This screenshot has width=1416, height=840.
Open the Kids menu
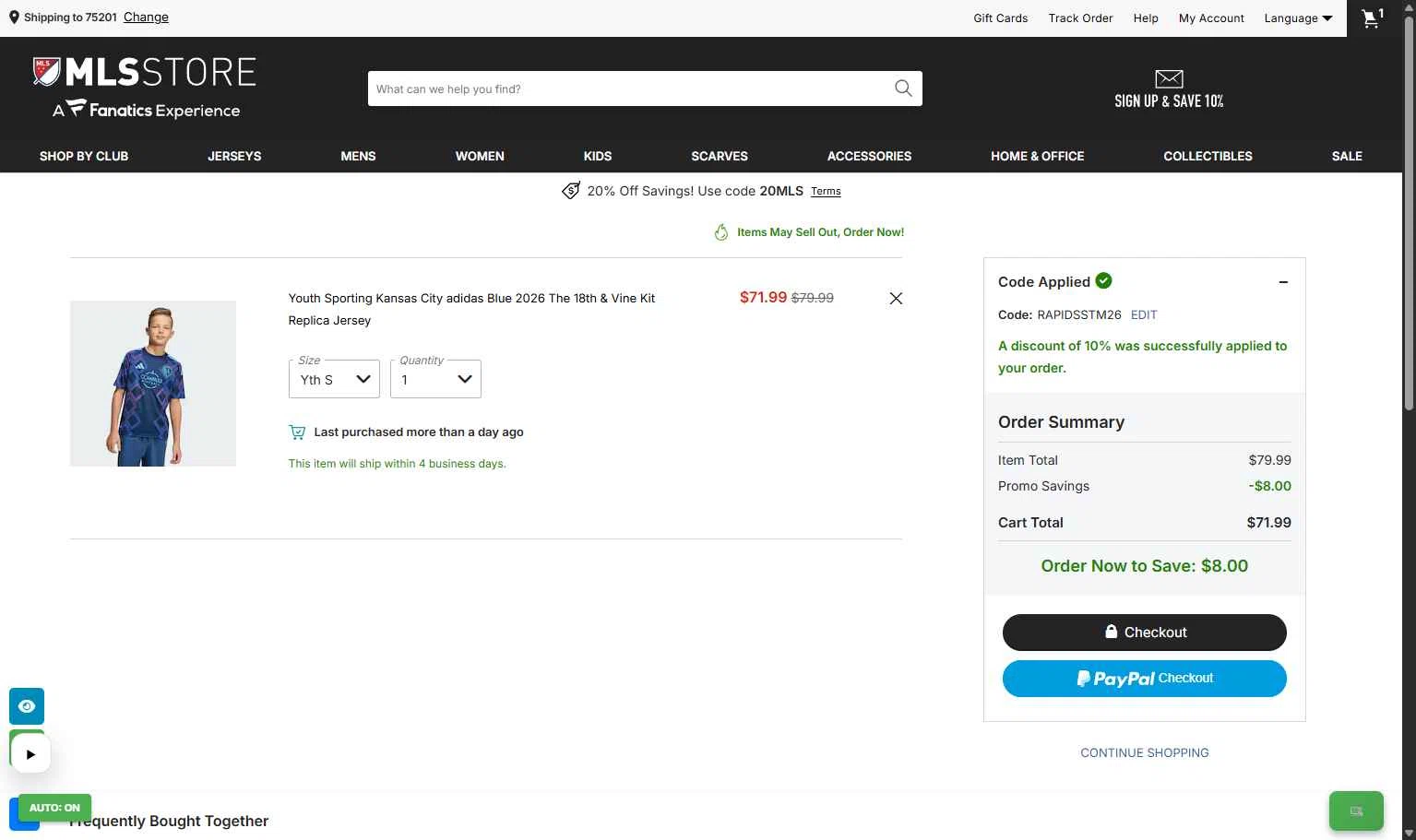[598, 156]
